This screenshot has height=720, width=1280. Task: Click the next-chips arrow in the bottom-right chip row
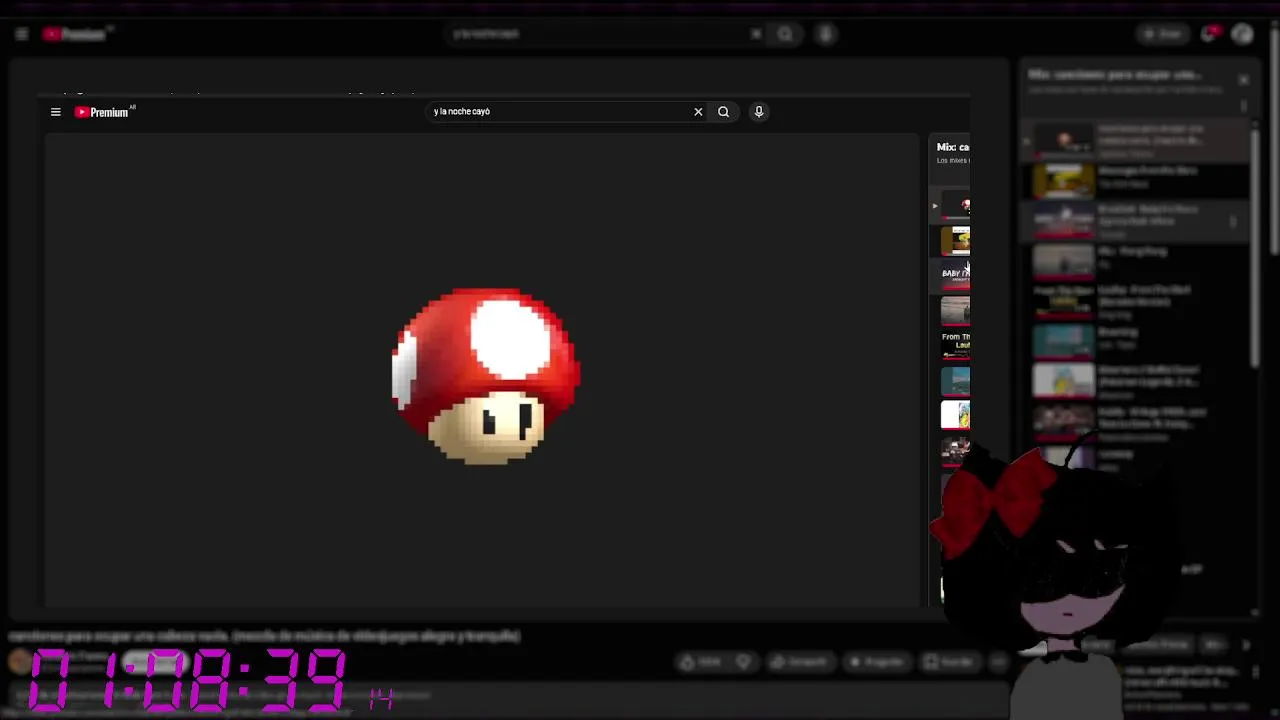(x=1246, y=646)
